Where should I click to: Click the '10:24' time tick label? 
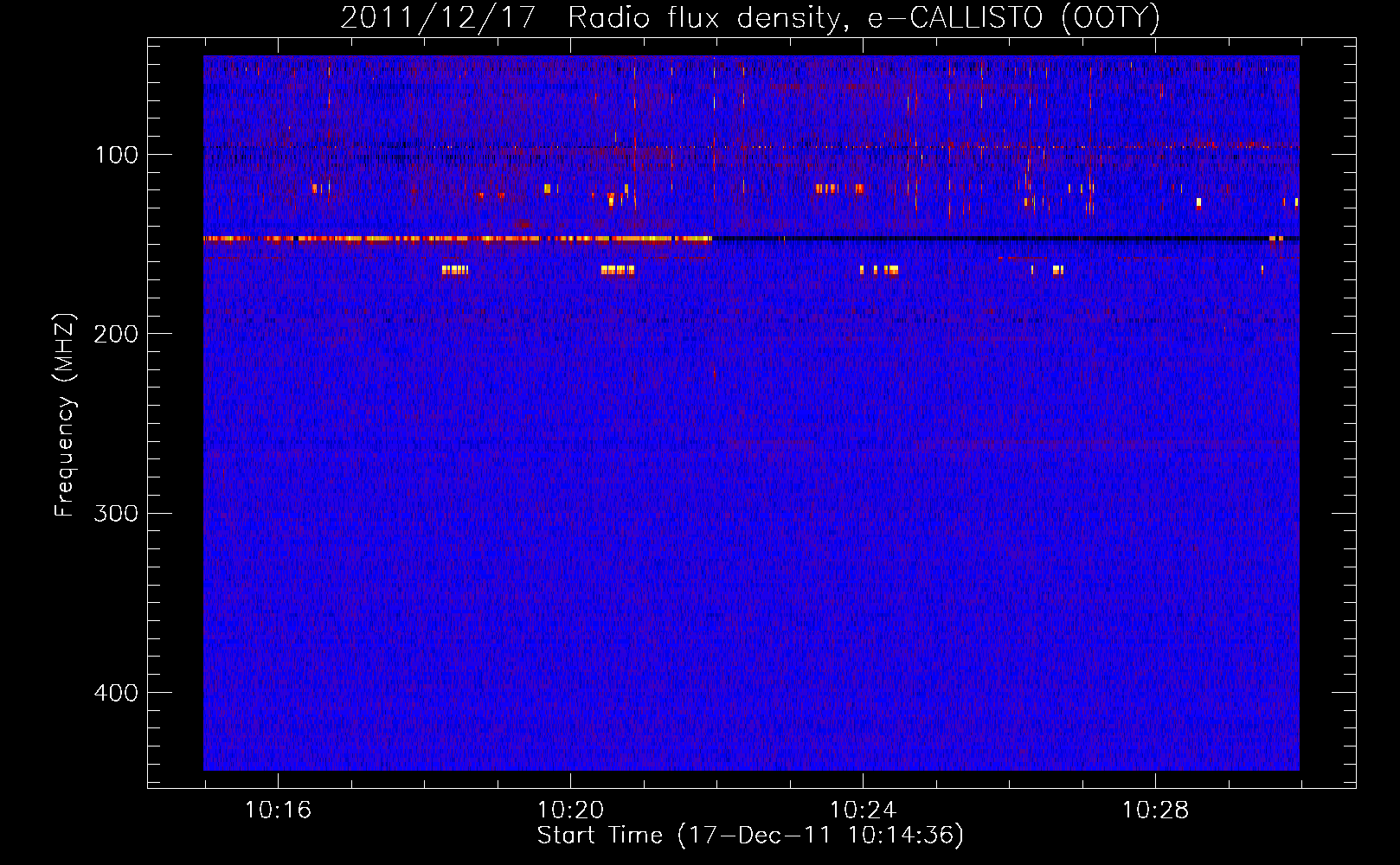click(x=863, y=811)
